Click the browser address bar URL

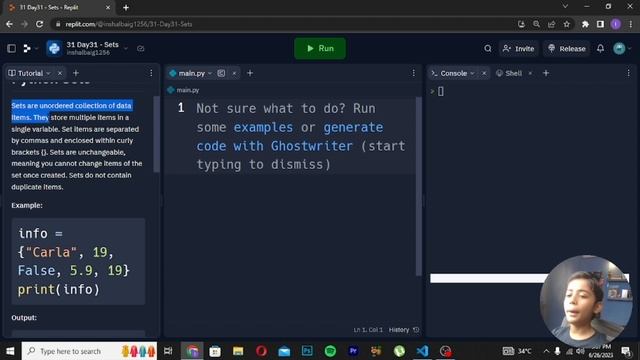129,24
